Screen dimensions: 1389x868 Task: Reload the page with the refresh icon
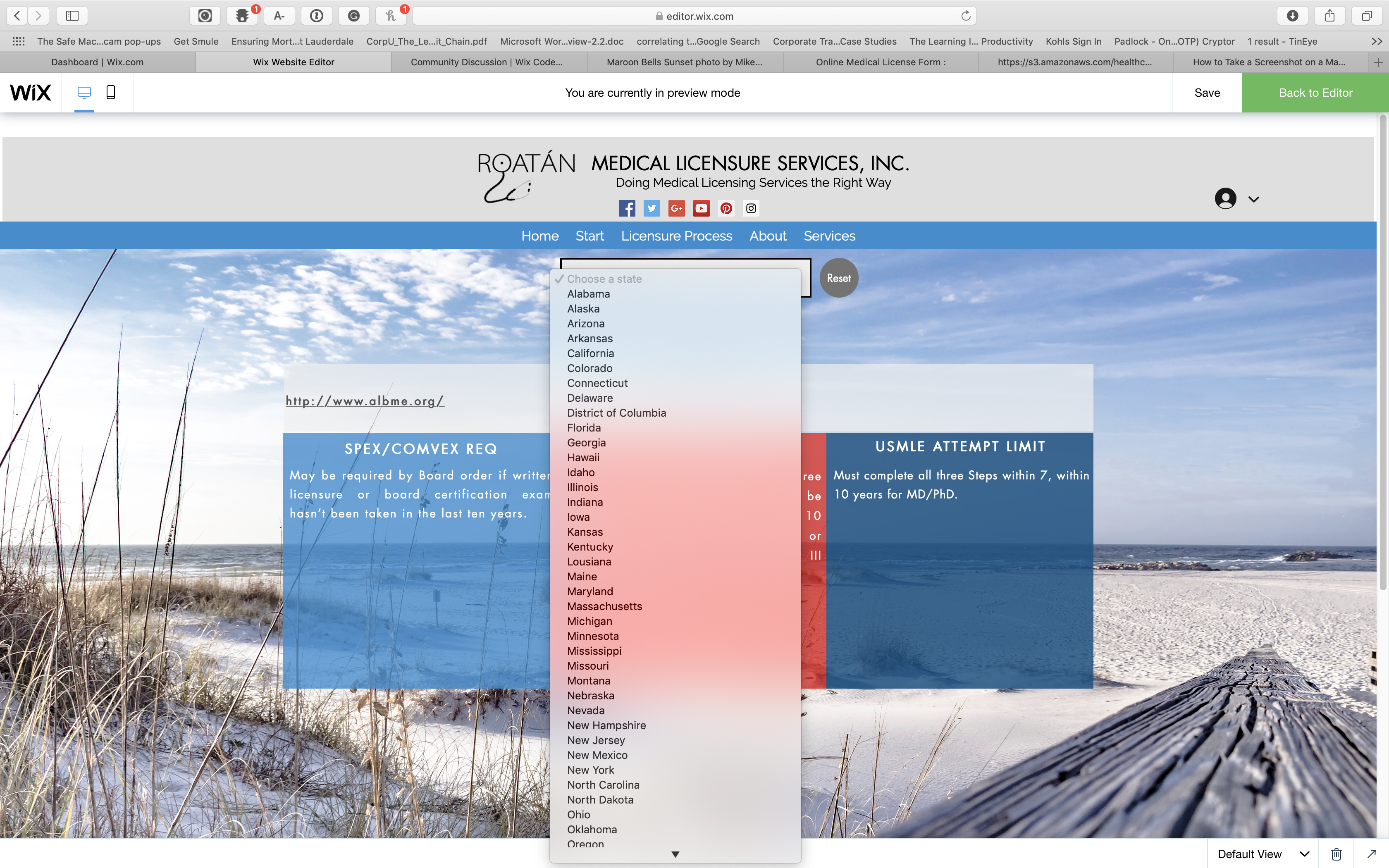(x=965, y=16)
